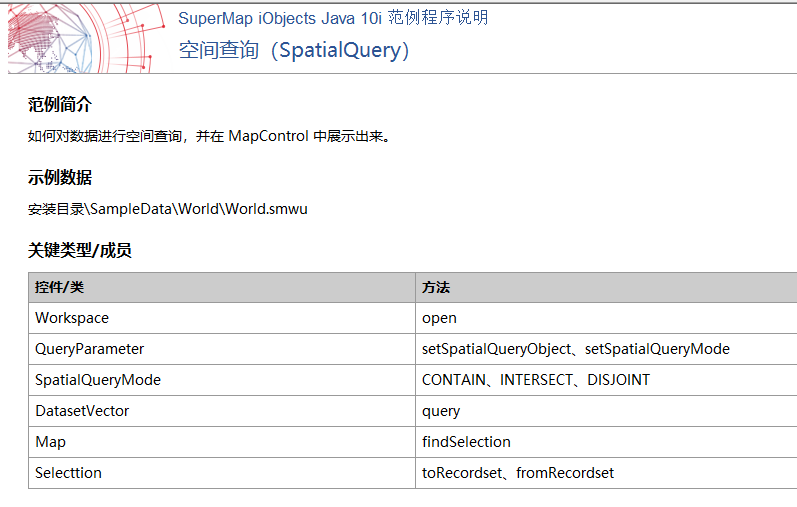The image size is (797, 507).
Task: Select the QueryParameter class cell
Action: tap(222, 349)
